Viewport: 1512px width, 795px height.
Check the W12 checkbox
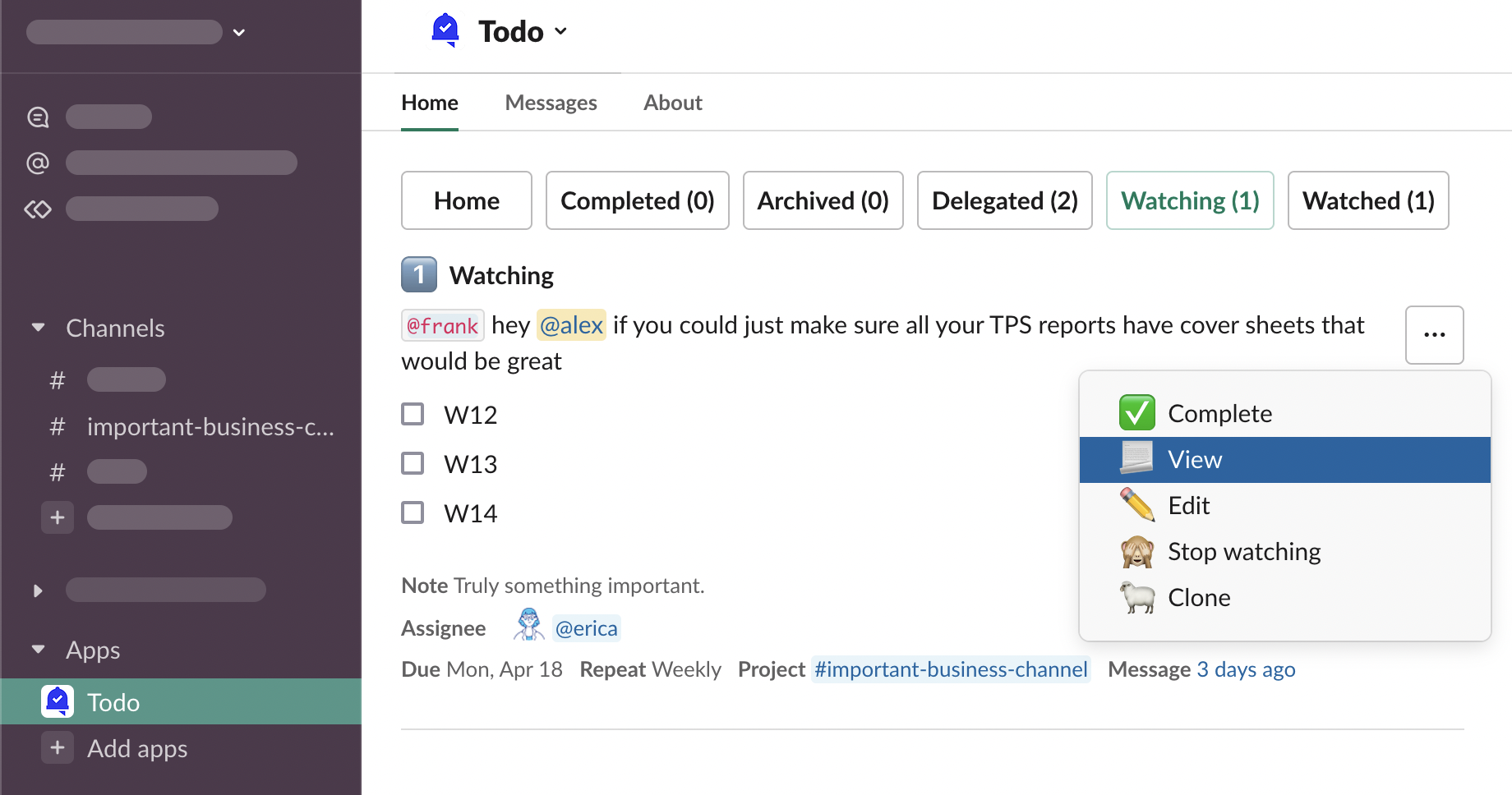[x=413, y=414]
